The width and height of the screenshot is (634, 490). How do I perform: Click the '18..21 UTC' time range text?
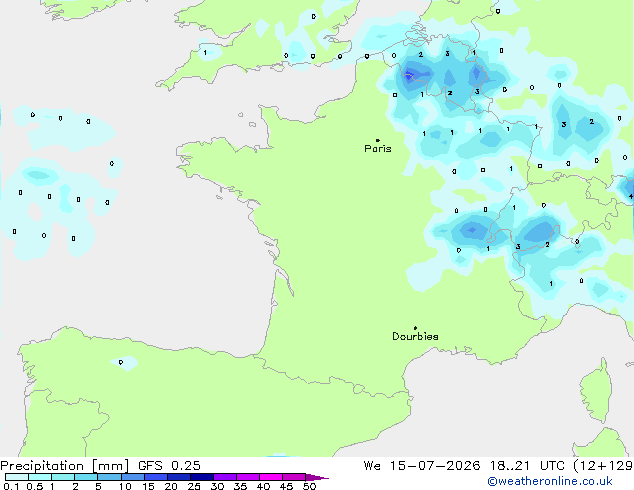(x=527, y=466)
